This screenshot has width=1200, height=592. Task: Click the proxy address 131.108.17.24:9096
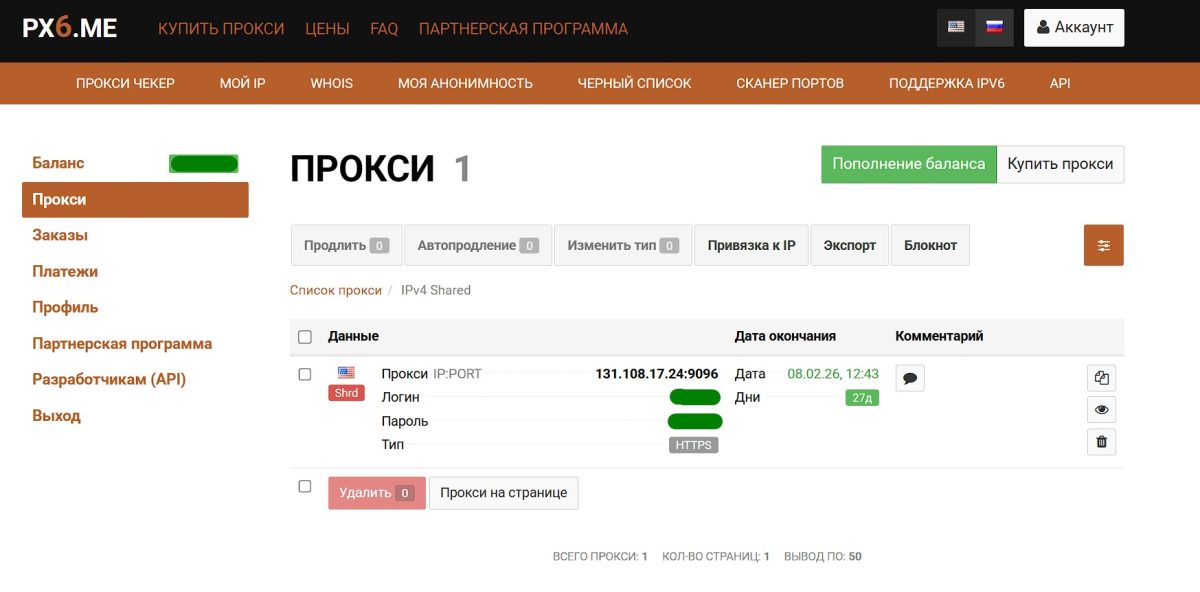pyautogui.click(x=656, y=374)
